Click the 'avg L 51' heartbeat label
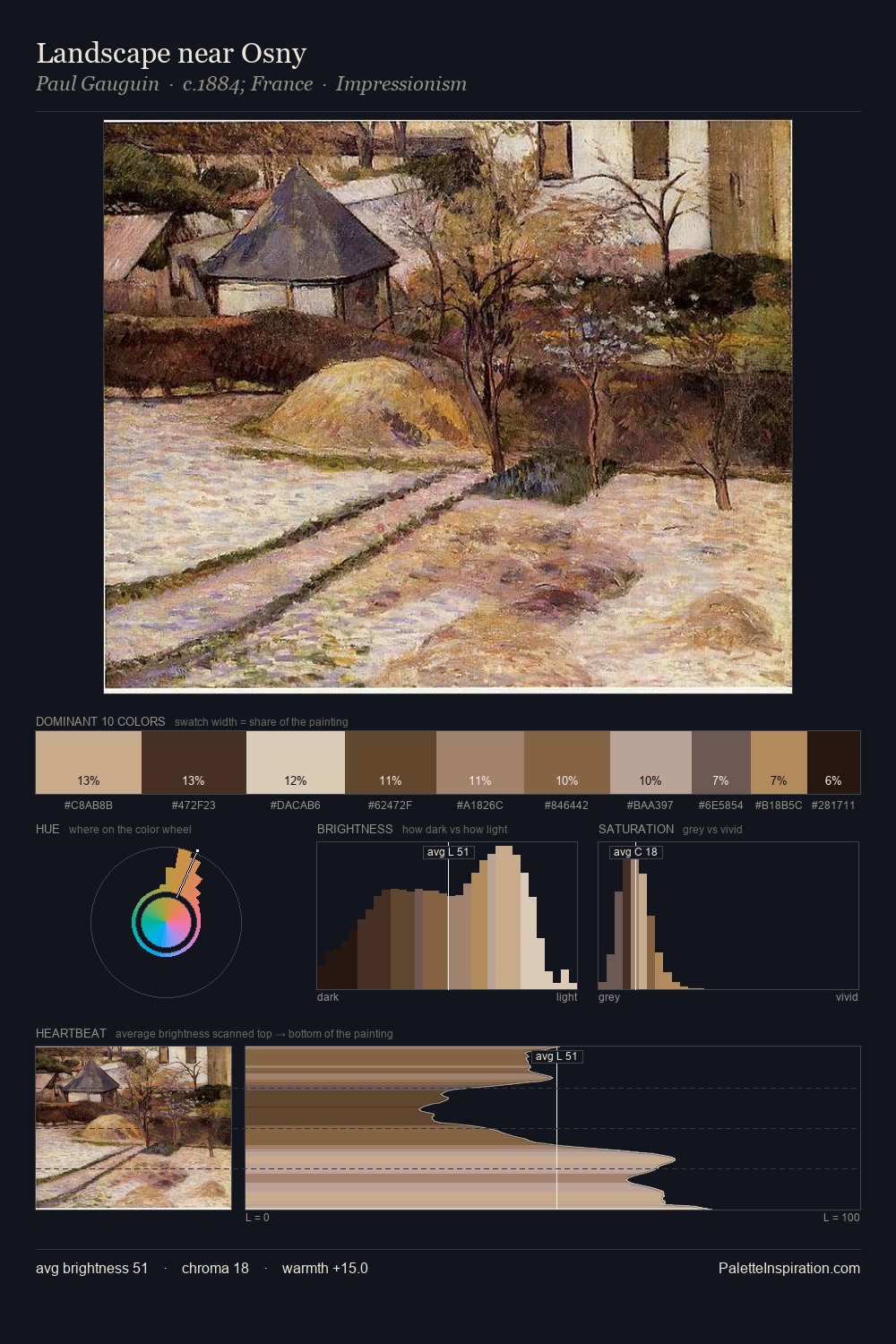 [556, 1056]
